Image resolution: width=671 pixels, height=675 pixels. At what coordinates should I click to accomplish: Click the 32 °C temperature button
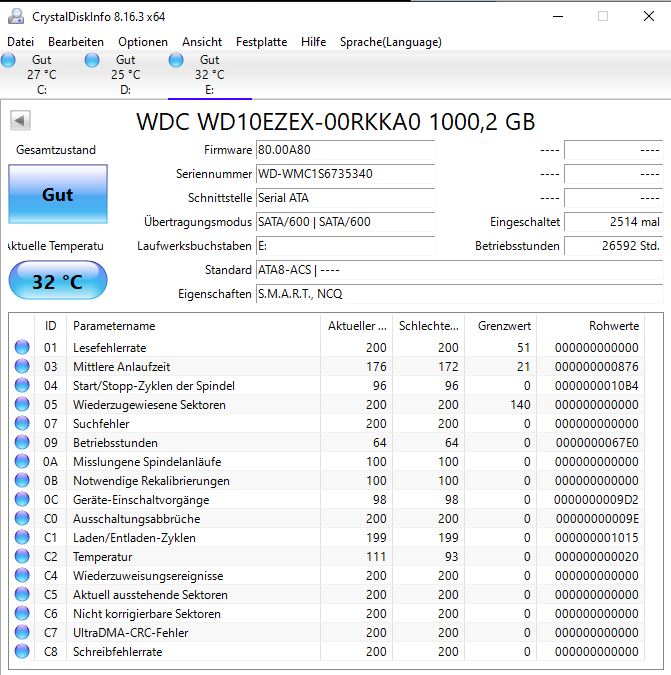click(58, 280)
